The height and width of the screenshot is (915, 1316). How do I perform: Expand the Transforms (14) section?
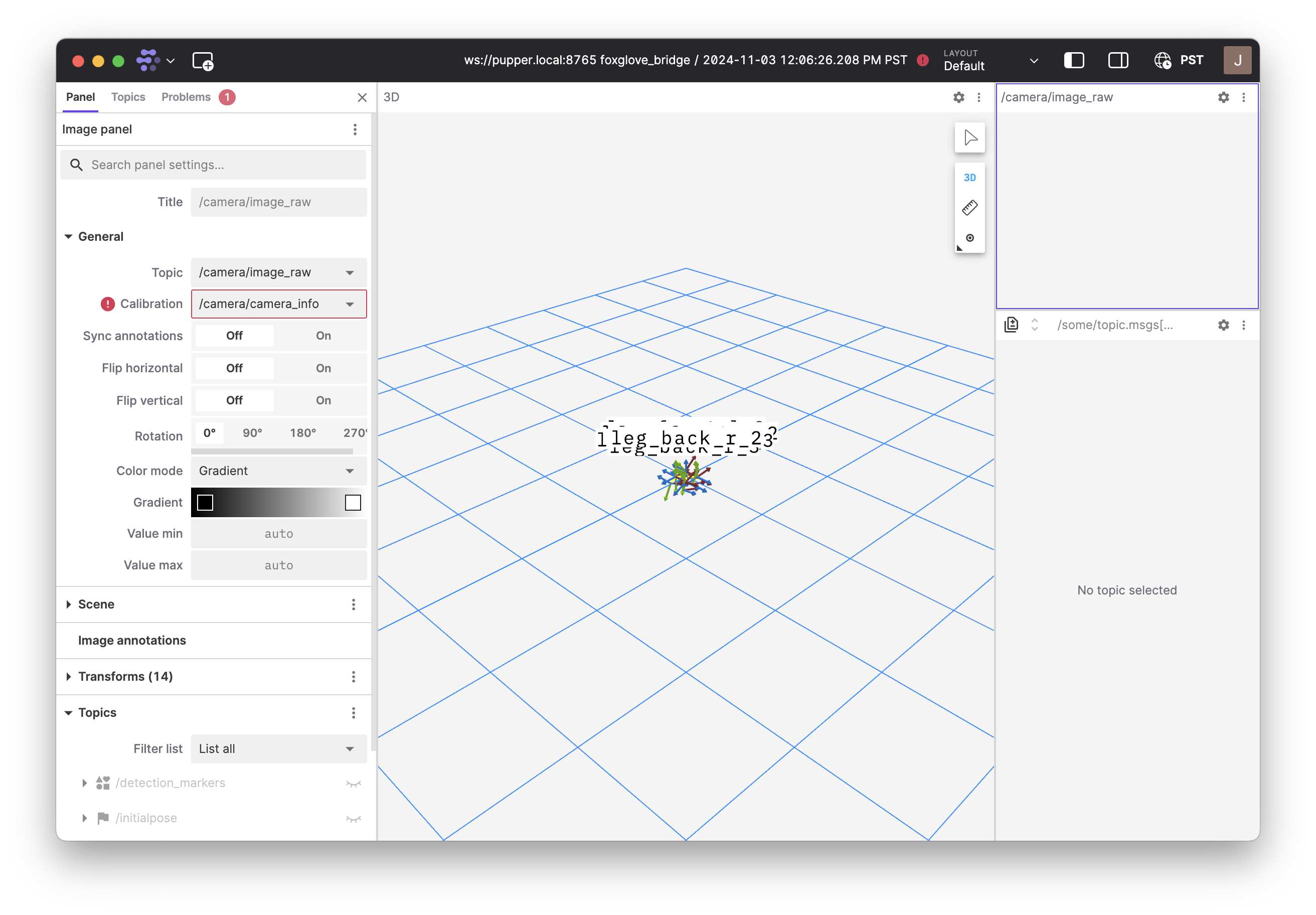click(68, 677)
